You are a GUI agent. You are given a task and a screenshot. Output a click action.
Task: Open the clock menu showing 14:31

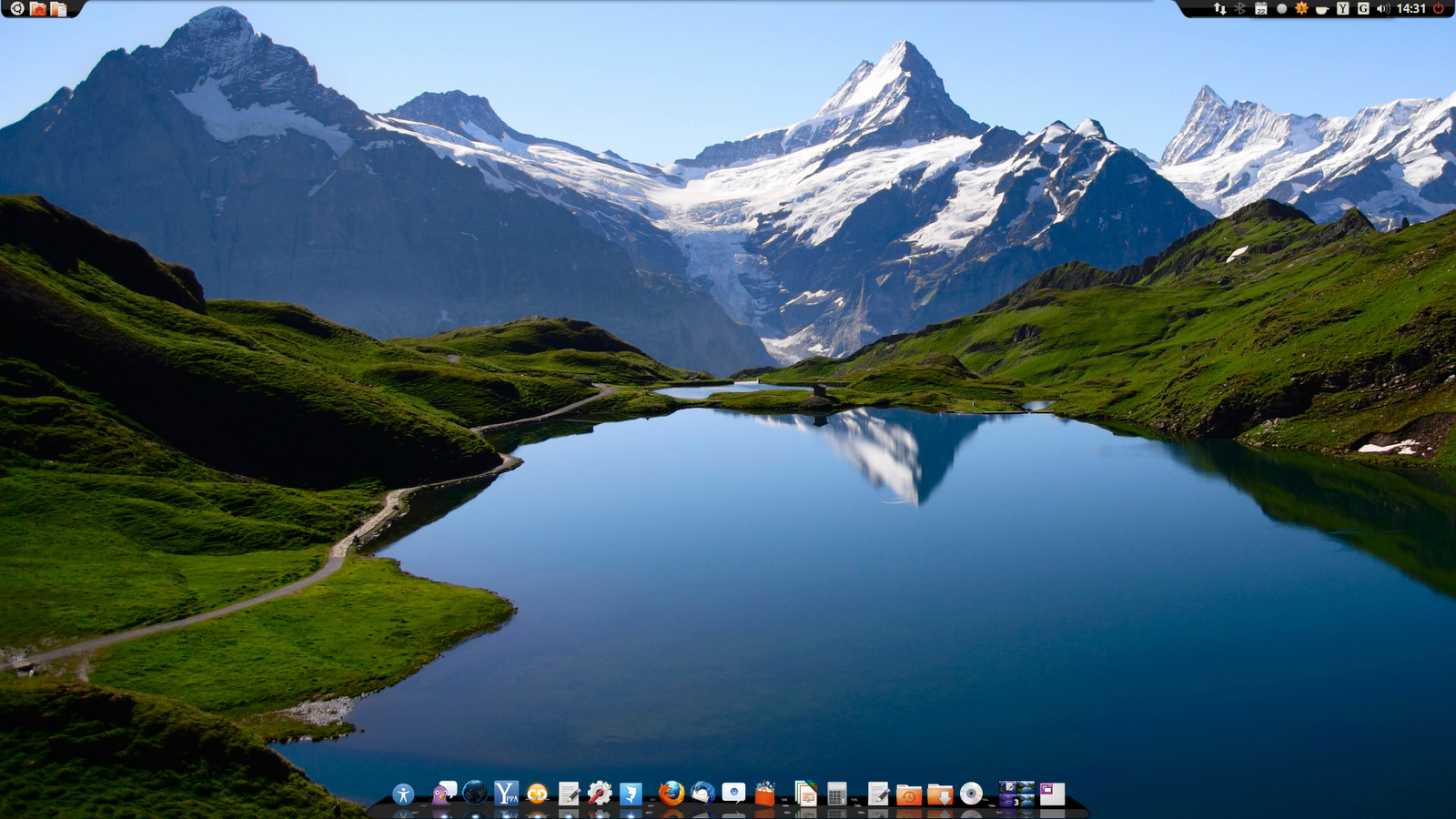pyautogui.click(x=1411, y=11)
